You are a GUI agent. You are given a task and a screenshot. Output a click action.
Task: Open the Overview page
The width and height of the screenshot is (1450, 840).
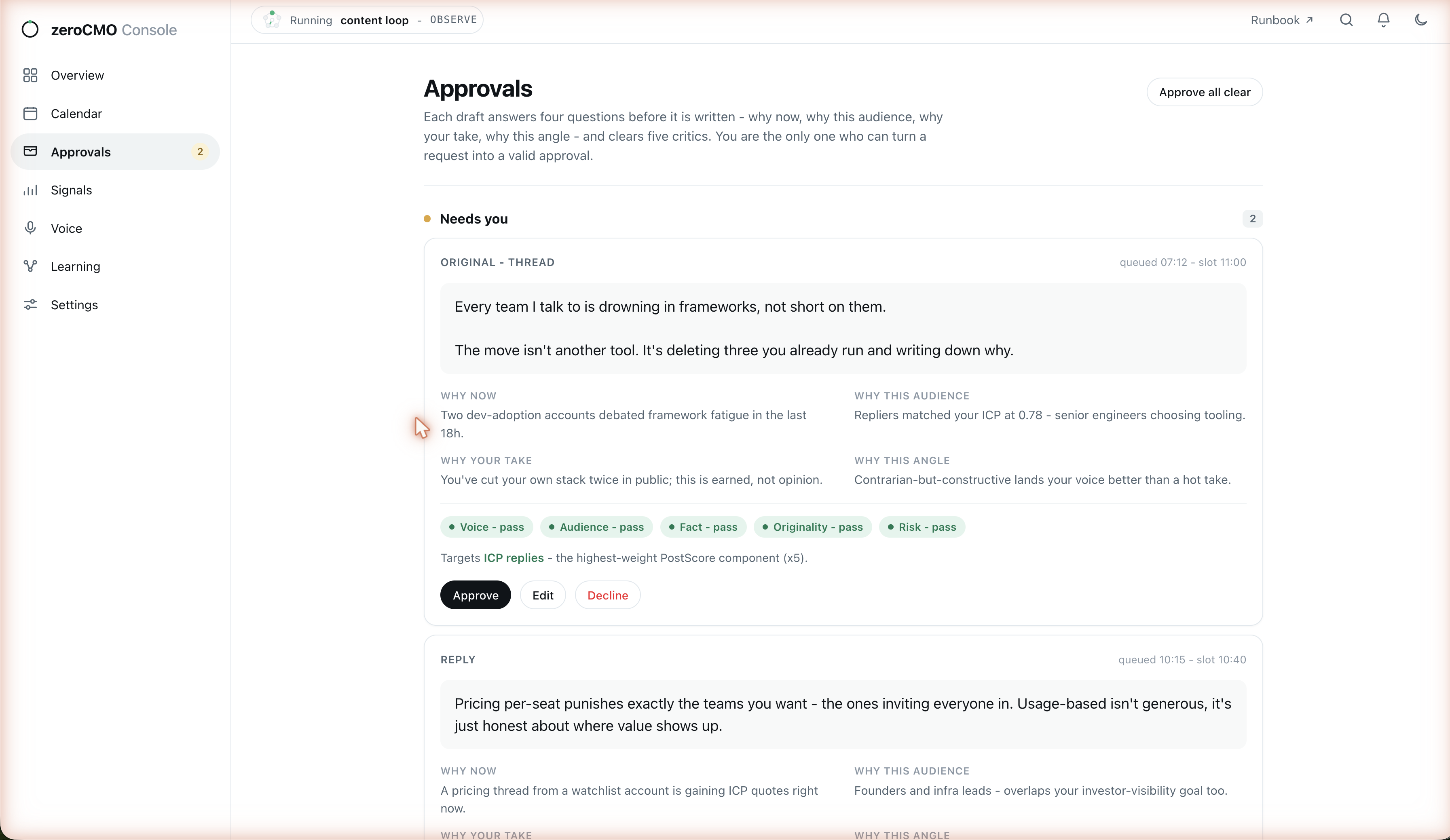click(115, 75)
